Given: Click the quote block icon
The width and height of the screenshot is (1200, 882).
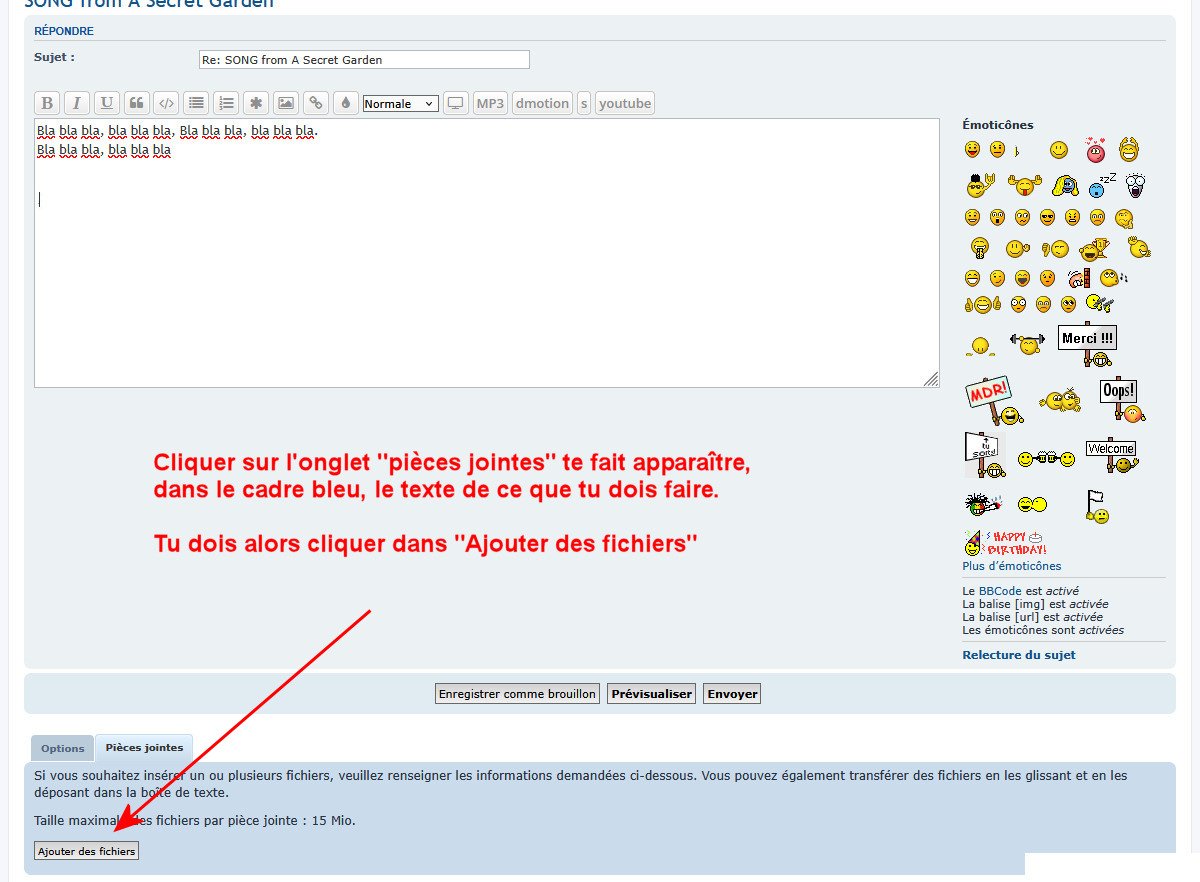Looking at the screenshot, I should pos(137,103).
